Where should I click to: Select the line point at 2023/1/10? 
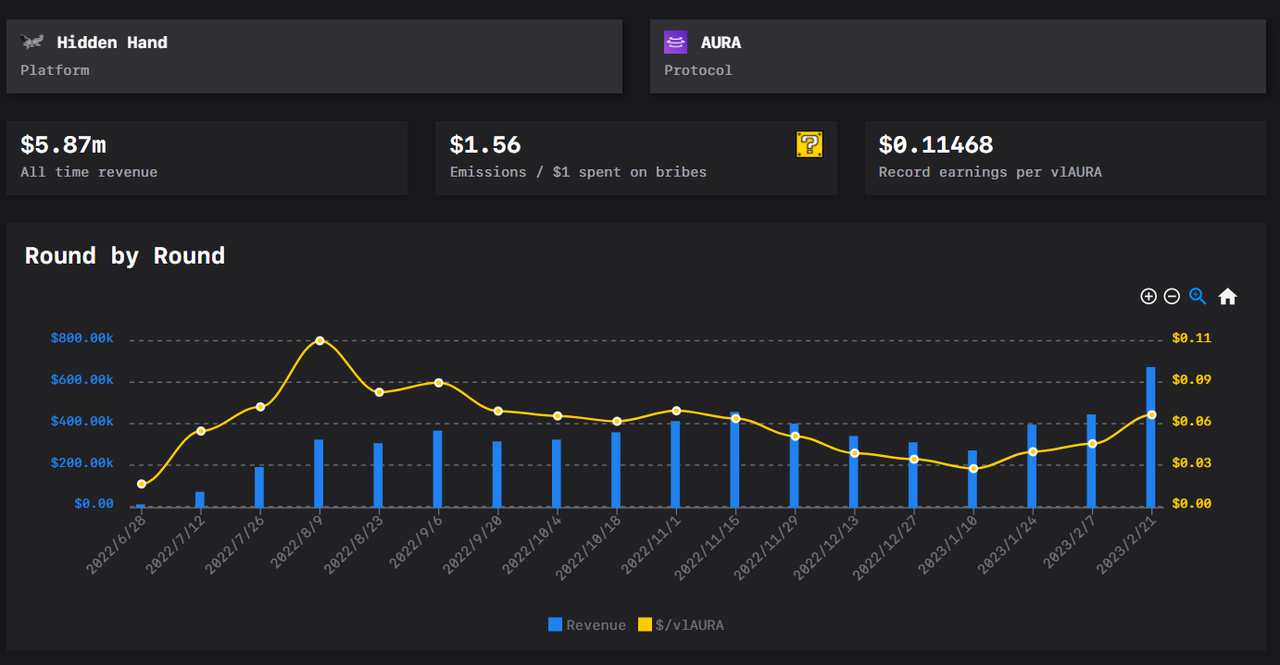coord(973,468)
